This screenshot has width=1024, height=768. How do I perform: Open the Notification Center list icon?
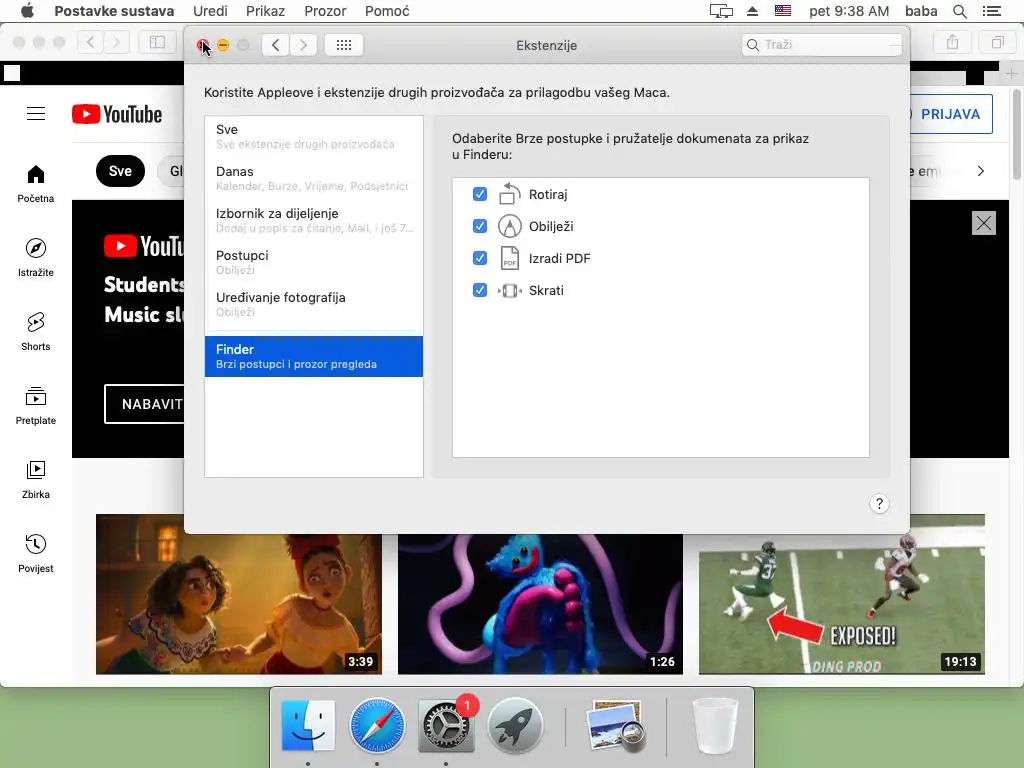click(x=991, y=11)
